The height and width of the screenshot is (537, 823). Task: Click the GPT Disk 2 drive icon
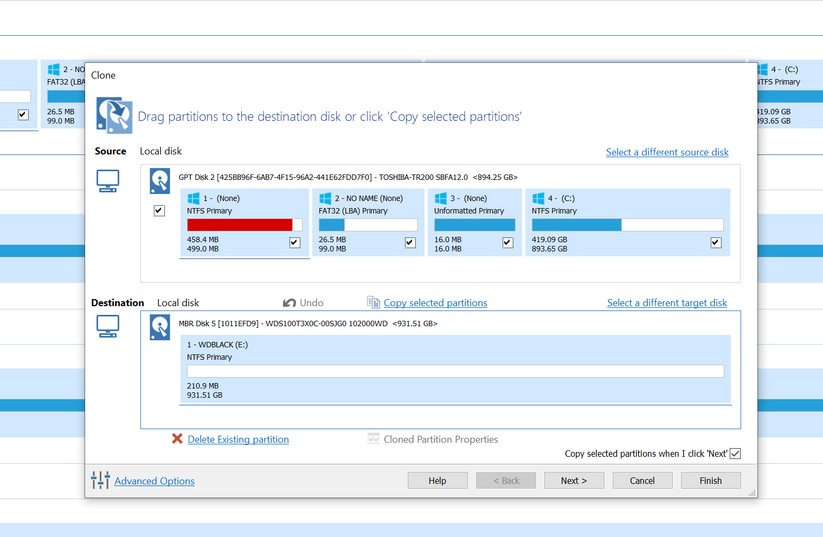click(x=160, y=180)
